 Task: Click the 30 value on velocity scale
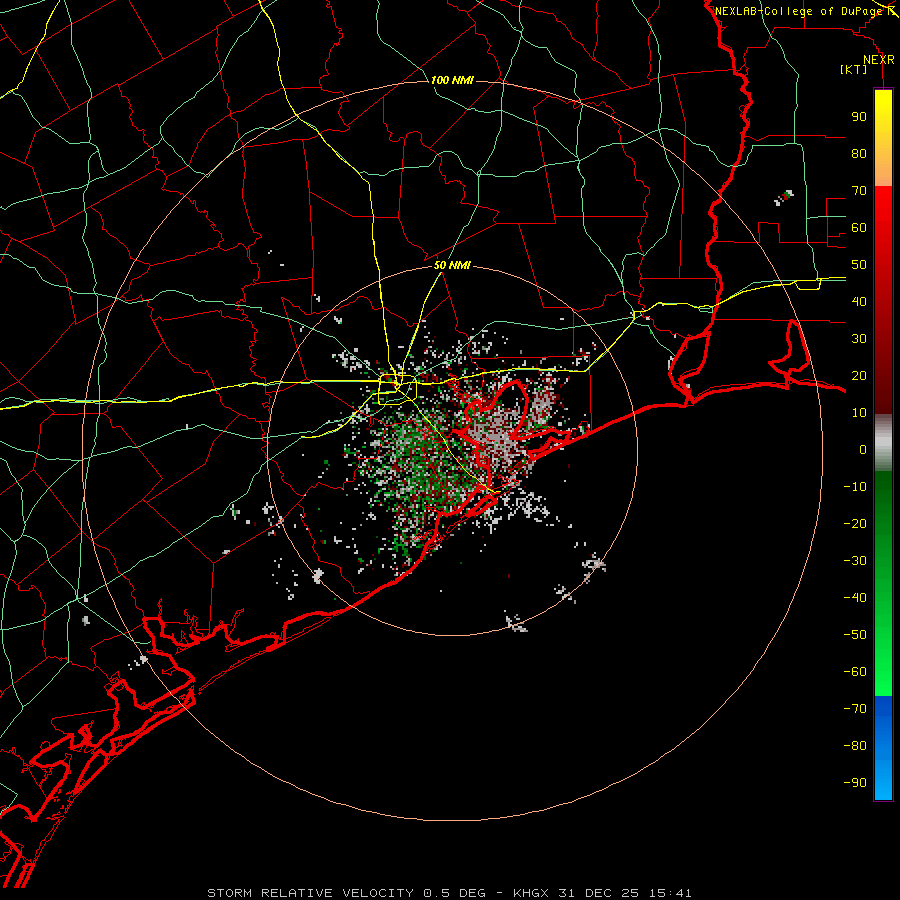click(859, 339)
